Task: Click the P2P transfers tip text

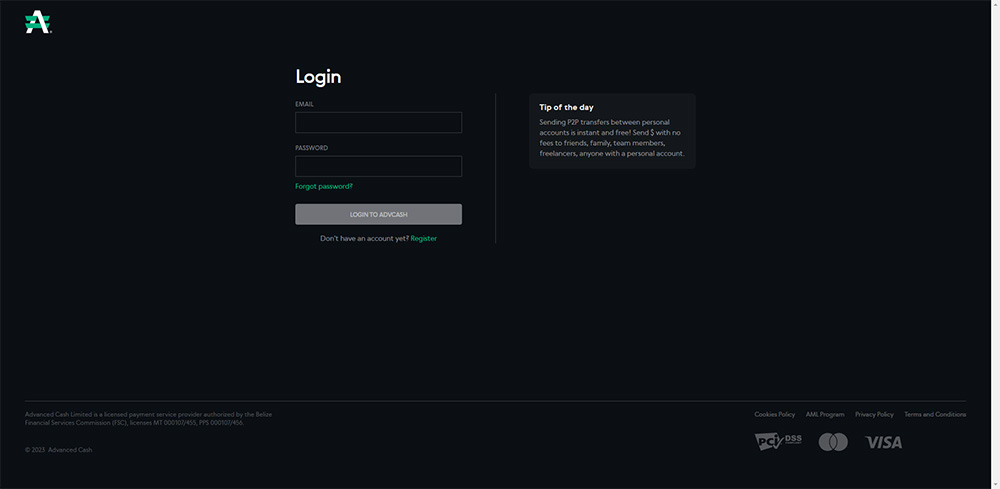Action: pos(611,138)
